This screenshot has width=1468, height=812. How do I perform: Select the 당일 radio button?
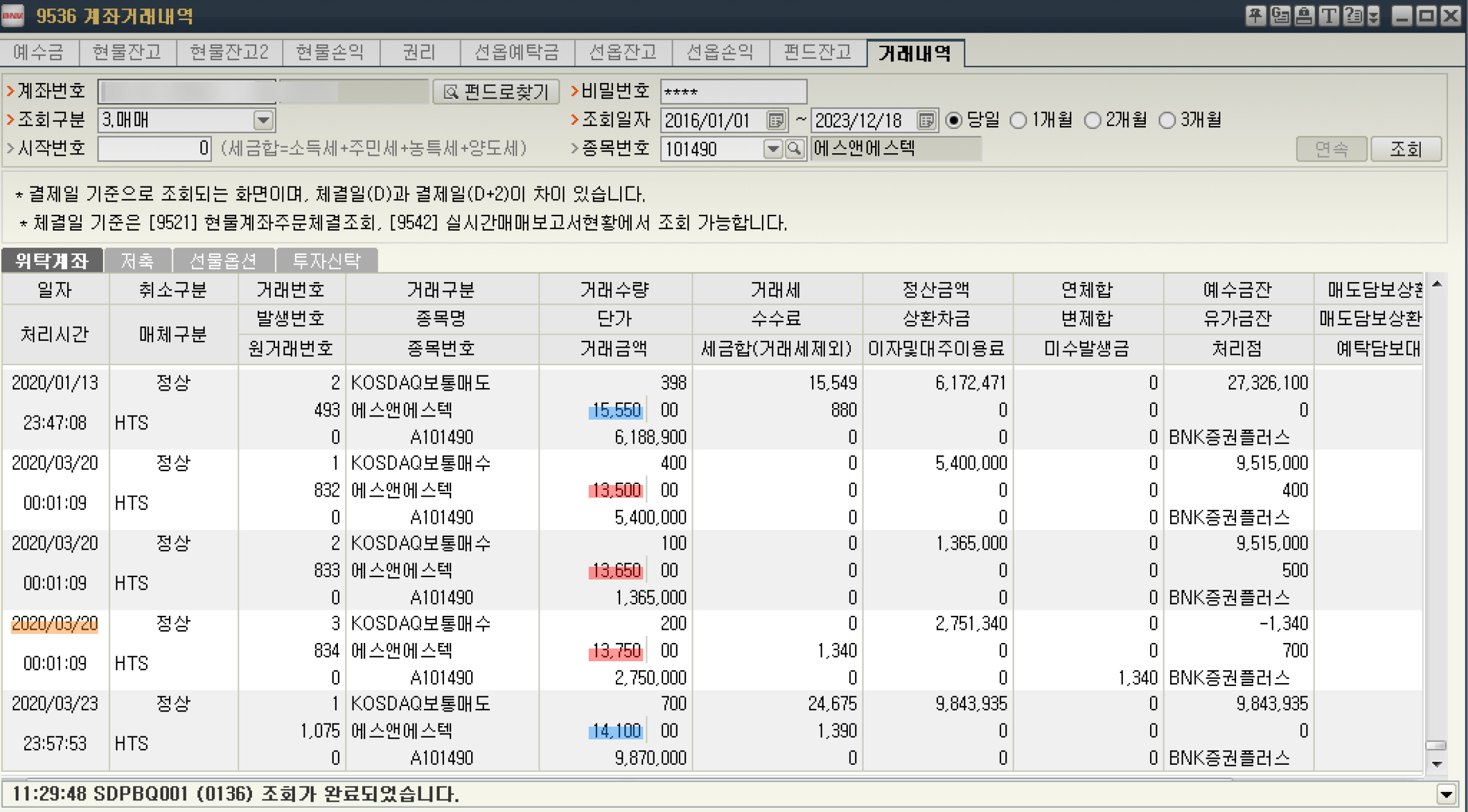click(x=954, y=120)
